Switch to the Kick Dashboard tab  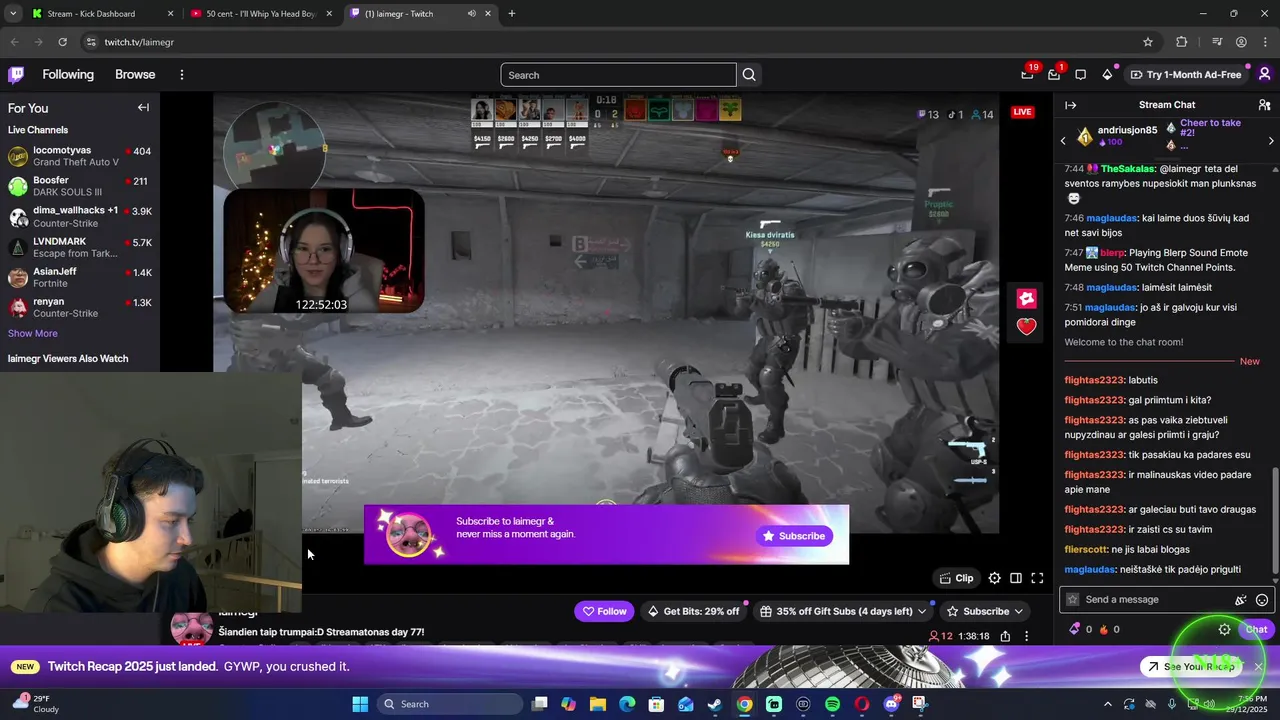click(100, 14)
